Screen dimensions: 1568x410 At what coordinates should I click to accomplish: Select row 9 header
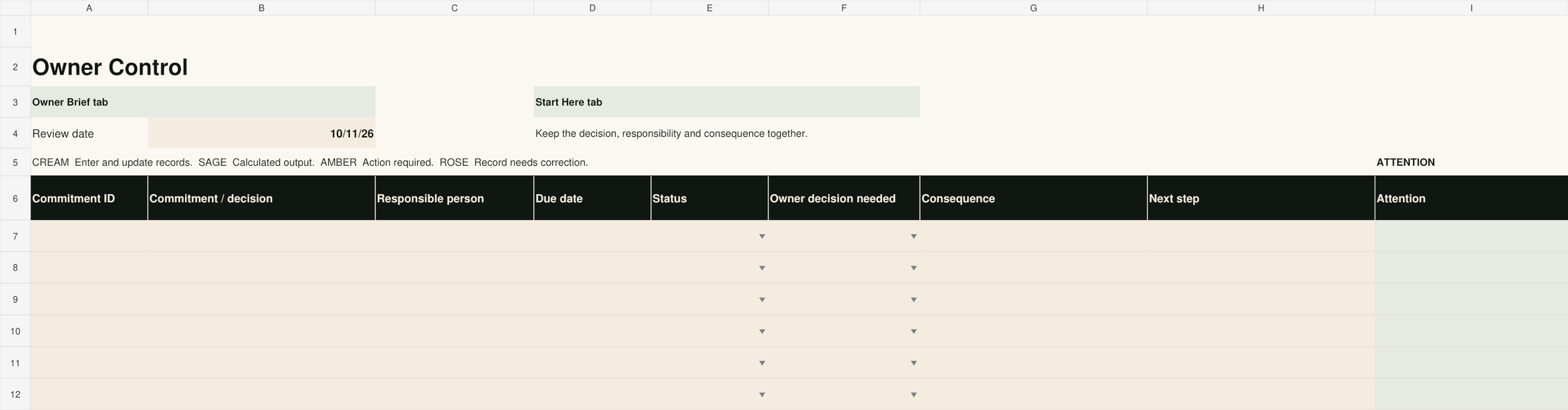coord(15,299)
